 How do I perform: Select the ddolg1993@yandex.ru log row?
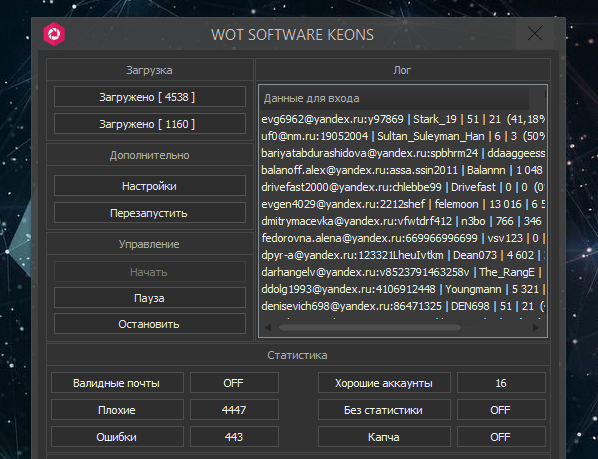pyautogui.click(x=403, y=289)
